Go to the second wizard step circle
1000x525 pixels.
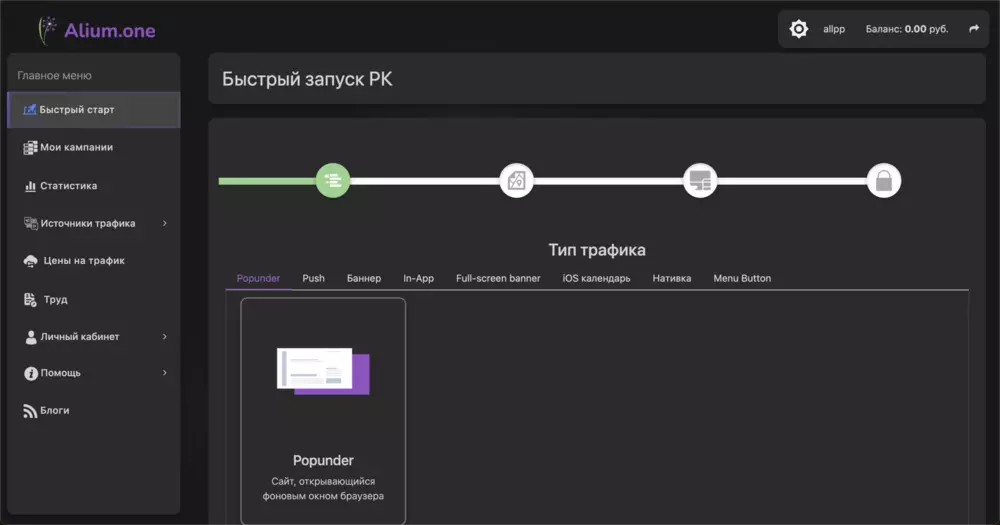click(516, 181)
